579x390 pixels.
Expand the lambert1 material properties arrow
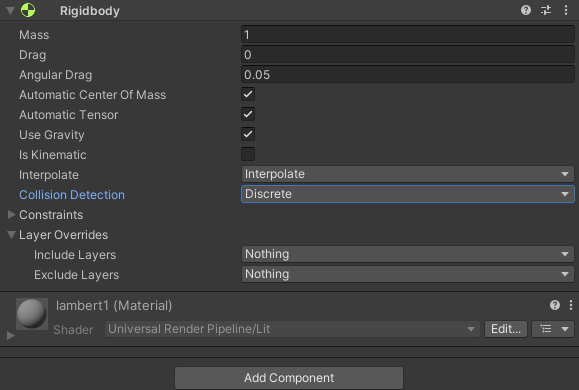tap(11, 335)
